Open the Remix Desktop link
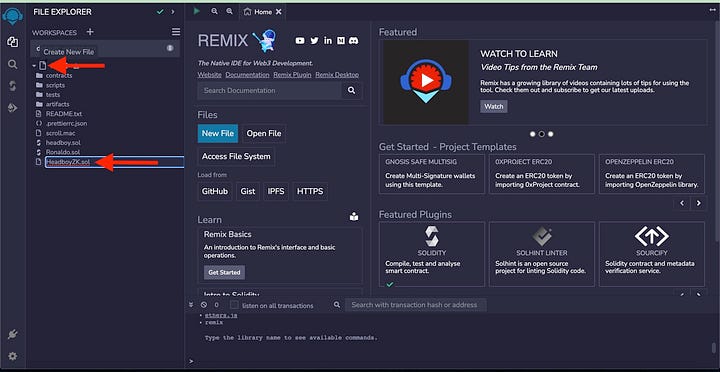 click(x=337, y=74)
